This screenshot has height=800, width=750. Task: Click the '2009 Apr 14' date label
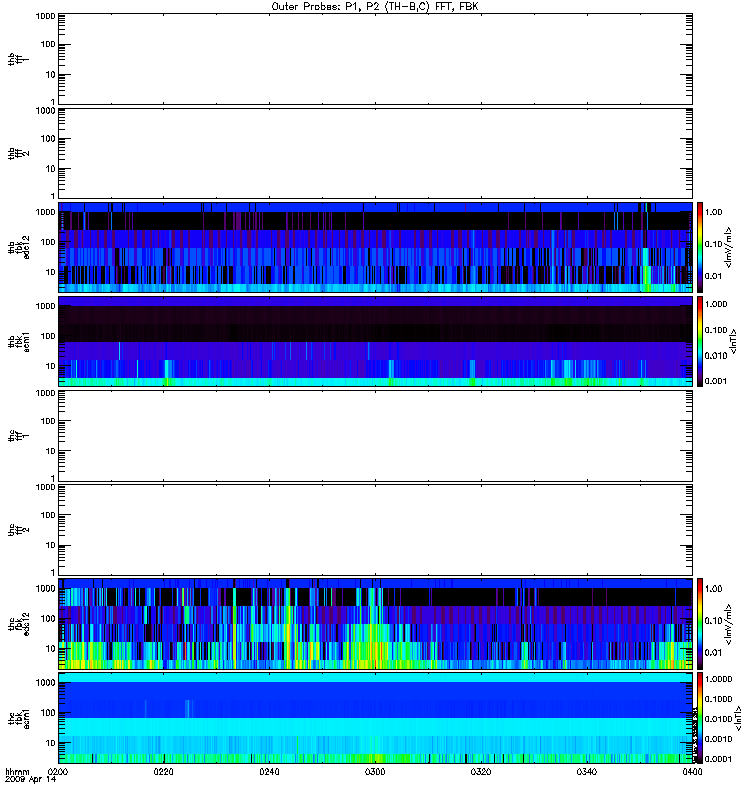click(31, 780)
